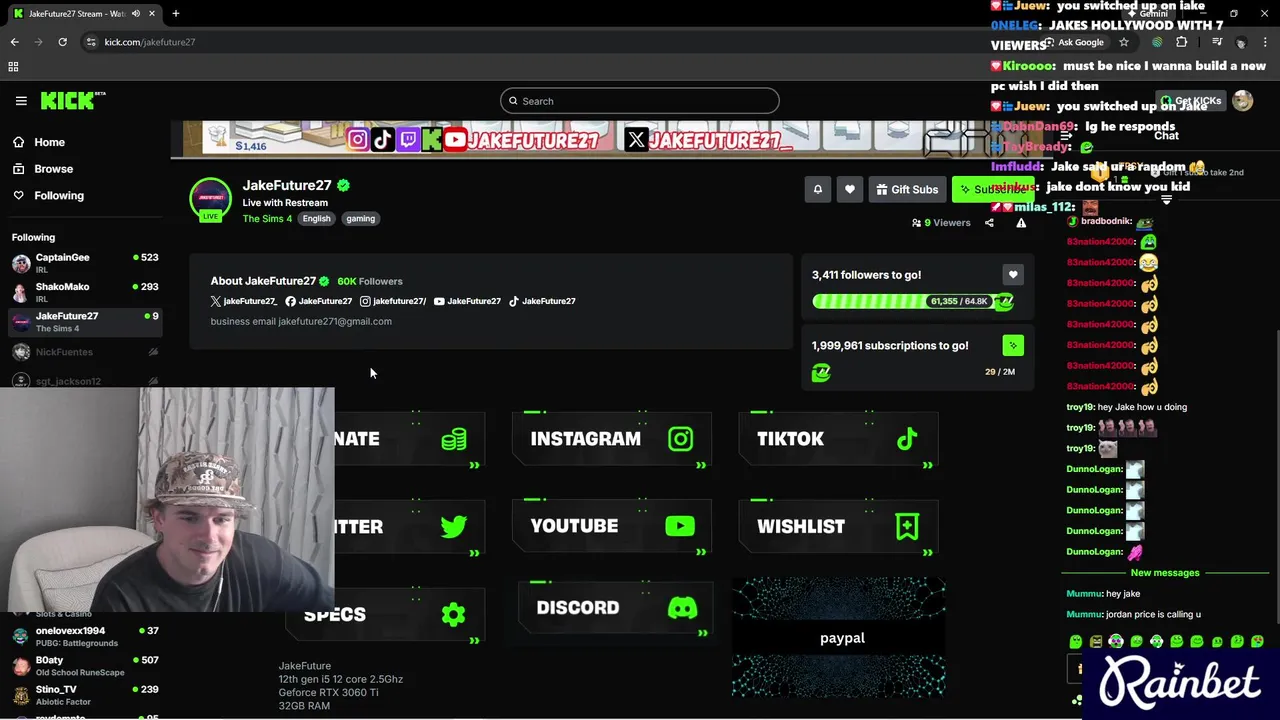This screenshot has width=1280, height=720.
Task: Click JakeFuture27's live channel avatar
Action: point(210,199)
